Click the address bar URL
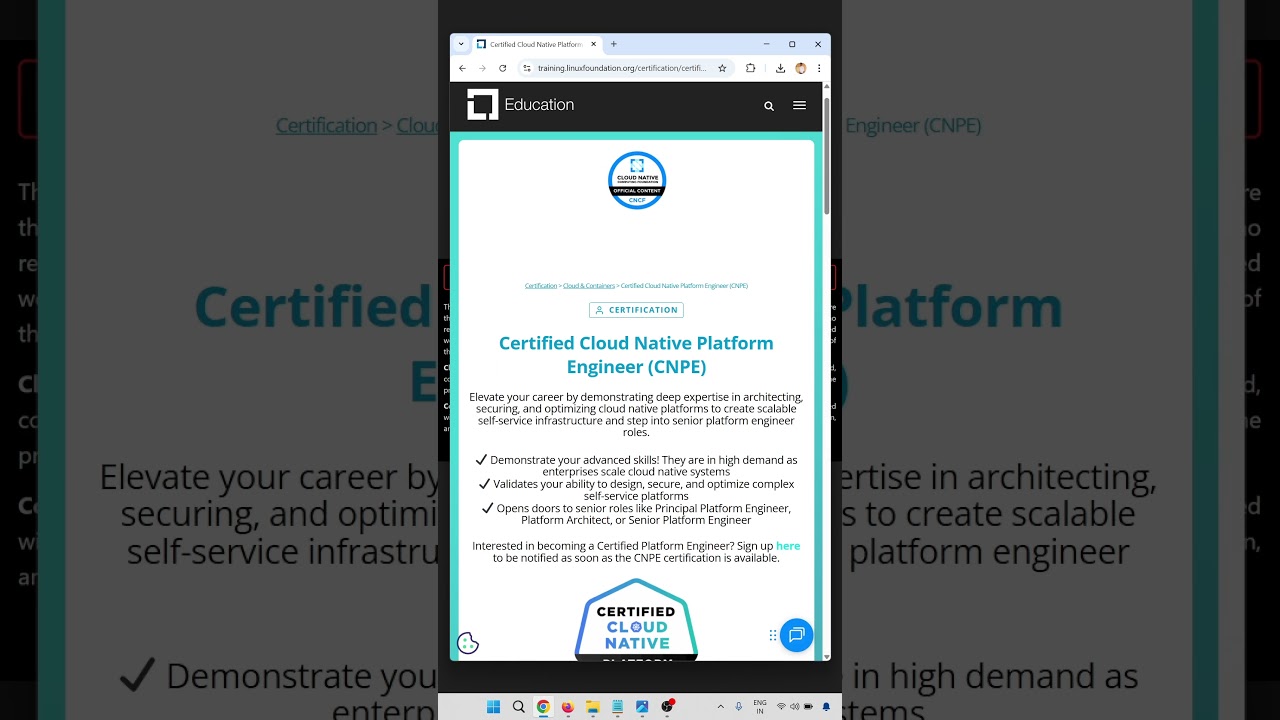 pos(622,68)
